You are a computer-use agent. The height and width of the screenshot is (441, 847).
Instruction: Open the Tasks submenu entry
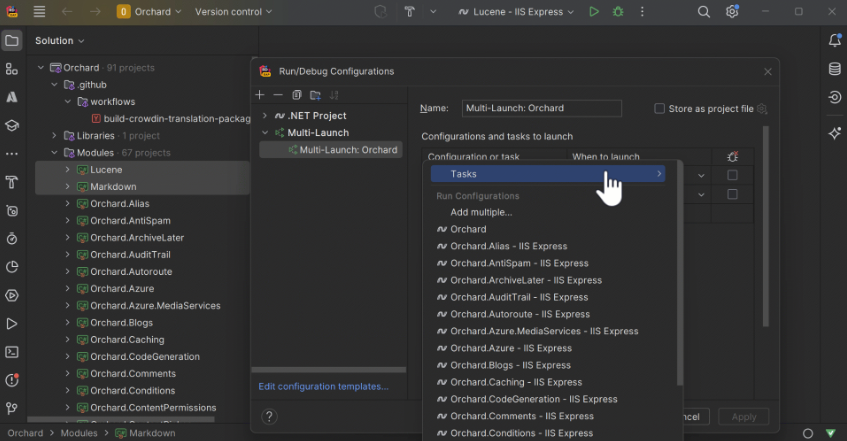pyautogui.click(x=548, y=174)
